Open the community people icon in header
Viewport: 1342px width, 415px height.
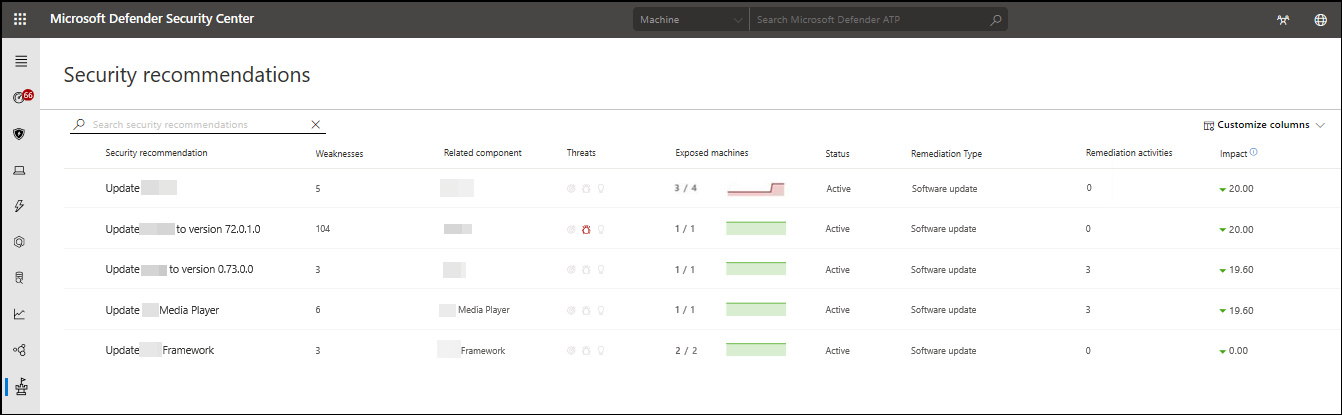(1283, 20)
